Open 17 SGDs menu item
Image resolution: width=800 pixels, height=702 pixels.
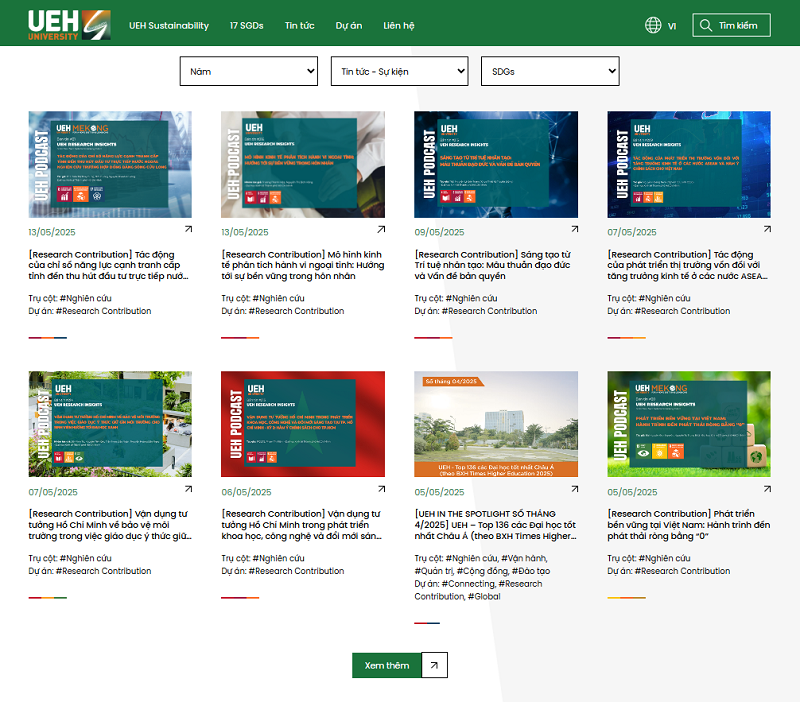[x=246, y=26]
